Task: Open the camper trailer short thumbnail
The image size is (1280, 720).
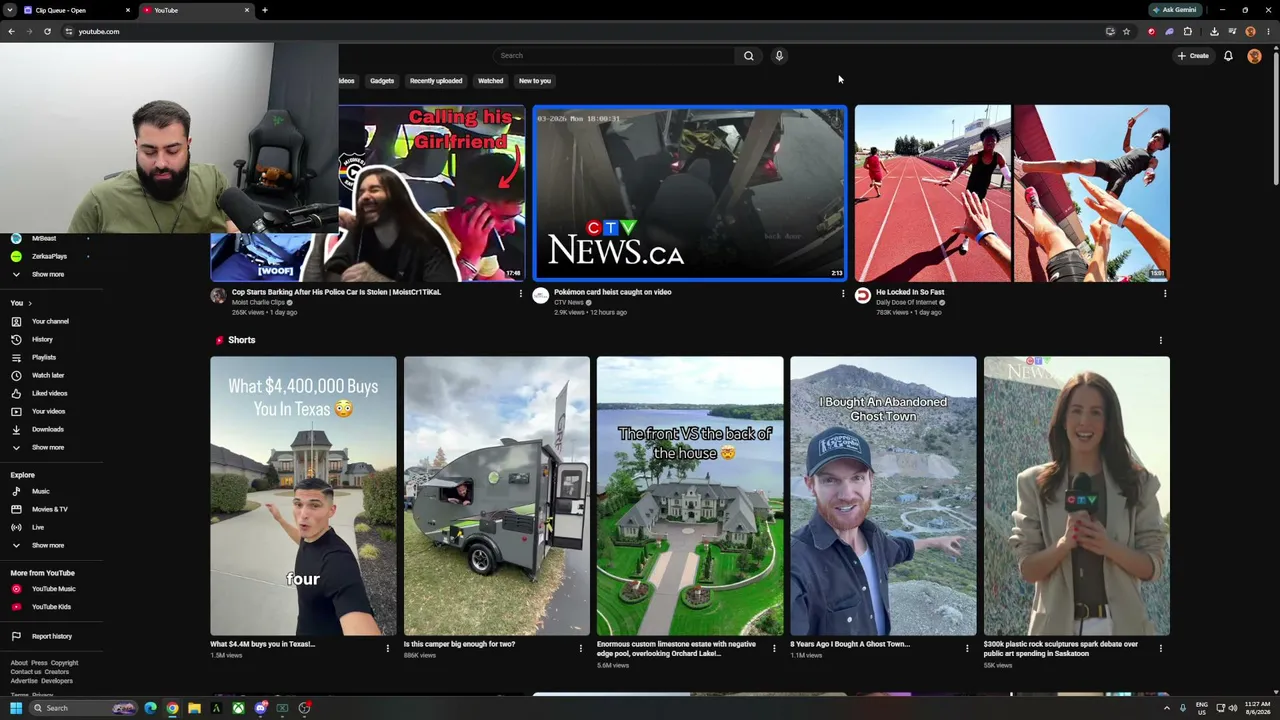Action: coord(497,496)
